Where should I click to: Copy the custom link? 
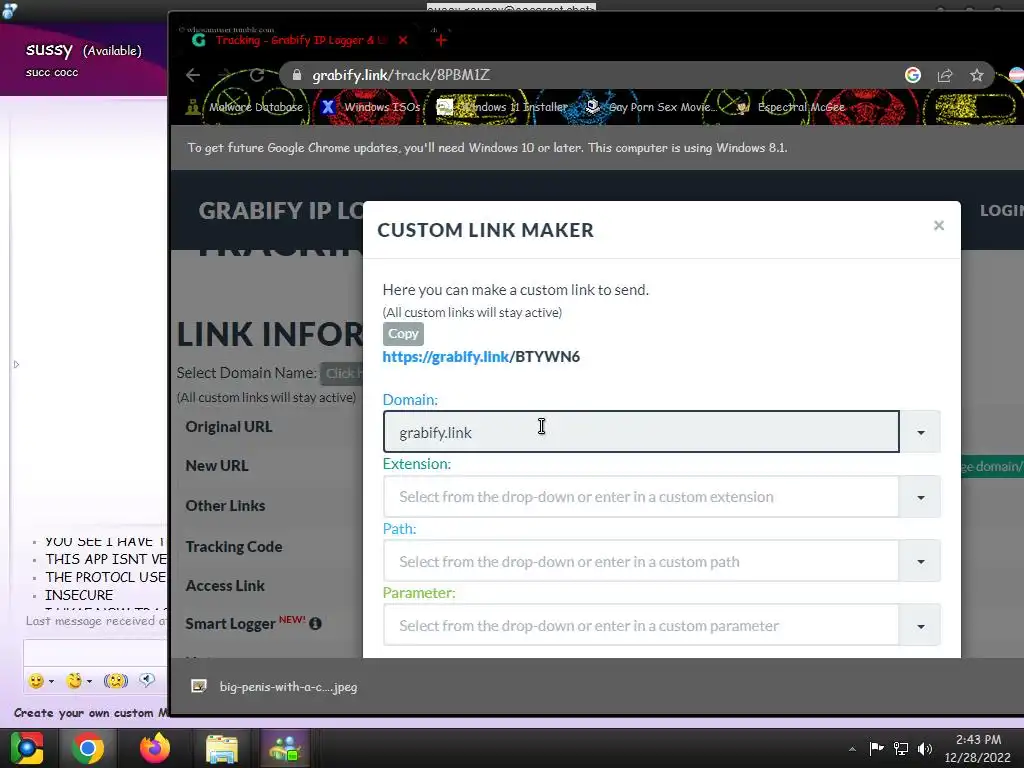403,334
